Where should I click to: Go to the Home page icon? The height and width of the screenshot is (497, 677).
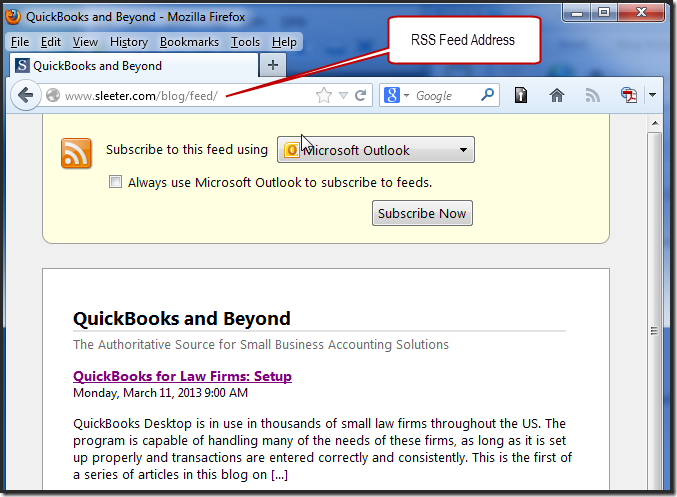point(557,95)
